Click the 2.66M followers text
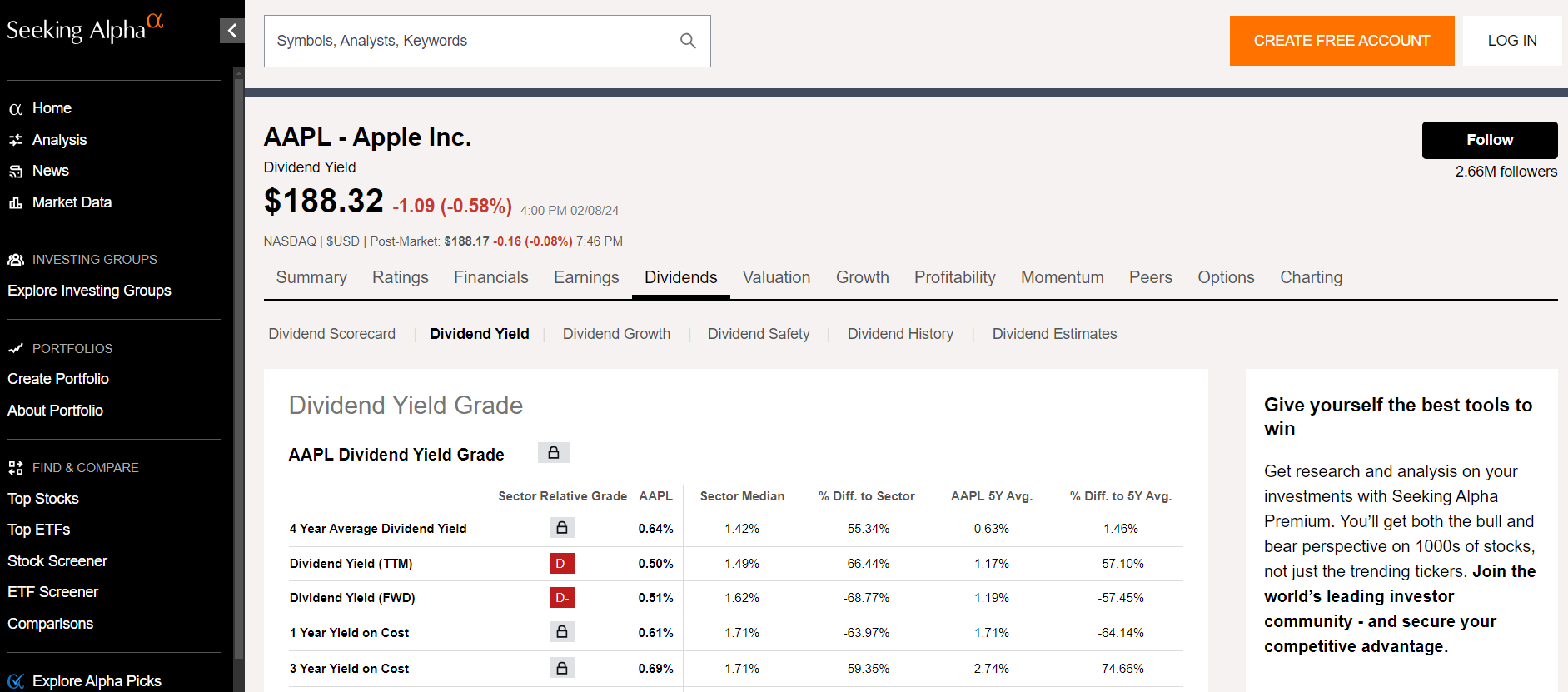 click(x=1506, y=172)
